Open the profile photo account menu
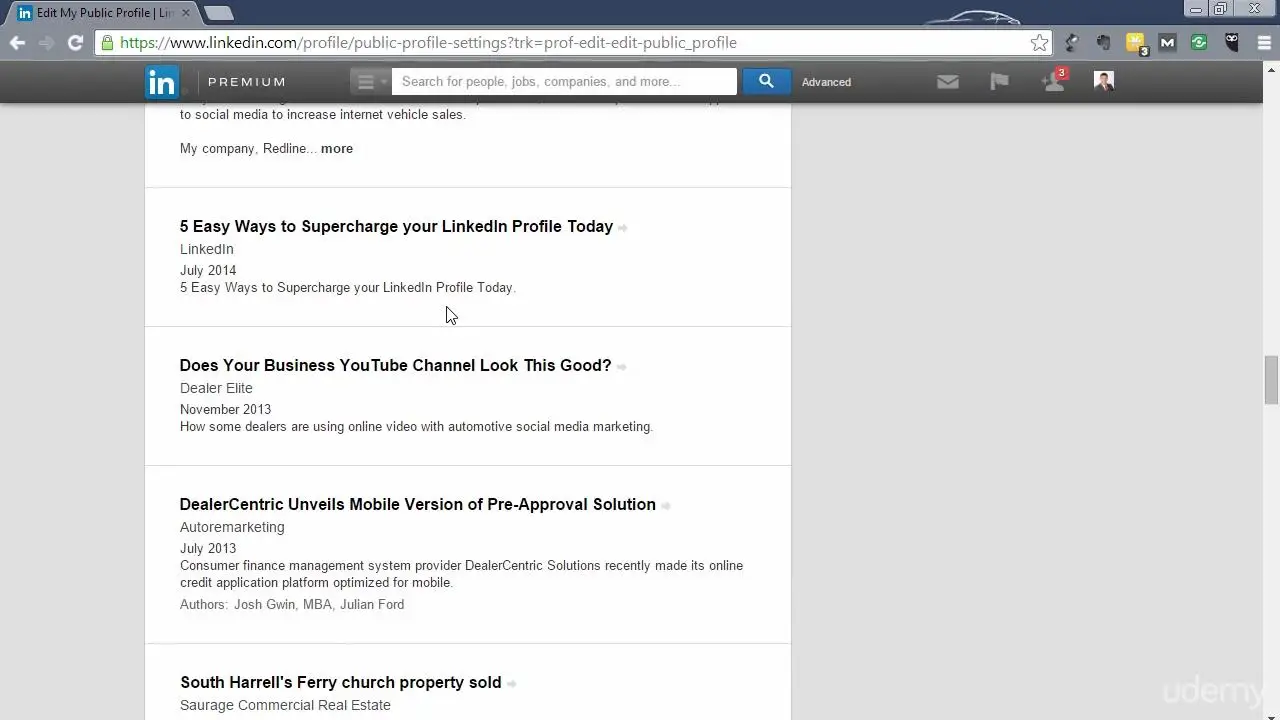The image size is (1280, 720). click(x=1104, y=82)
